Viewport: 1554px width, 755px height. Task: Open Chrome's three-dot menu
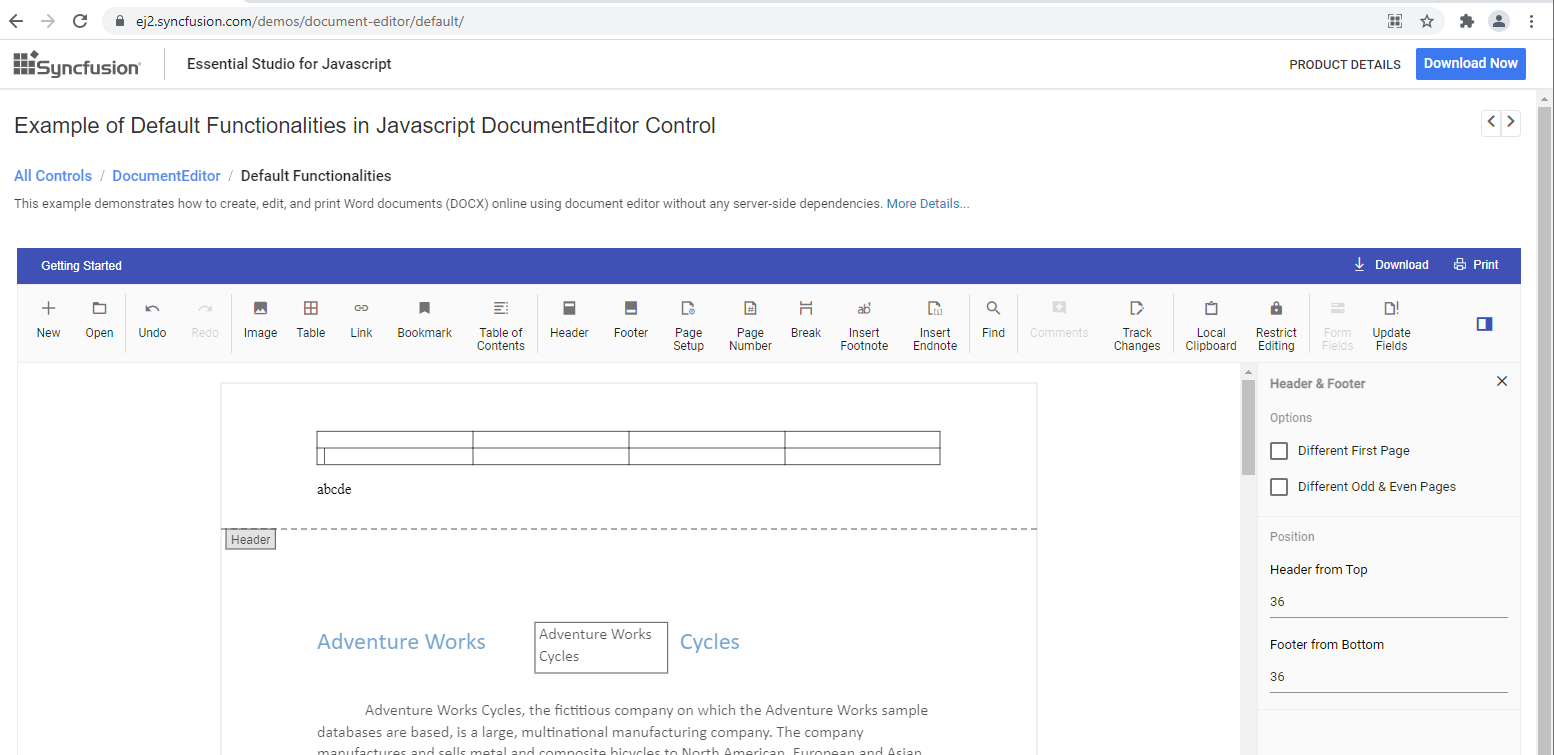tap(1531, 21)
